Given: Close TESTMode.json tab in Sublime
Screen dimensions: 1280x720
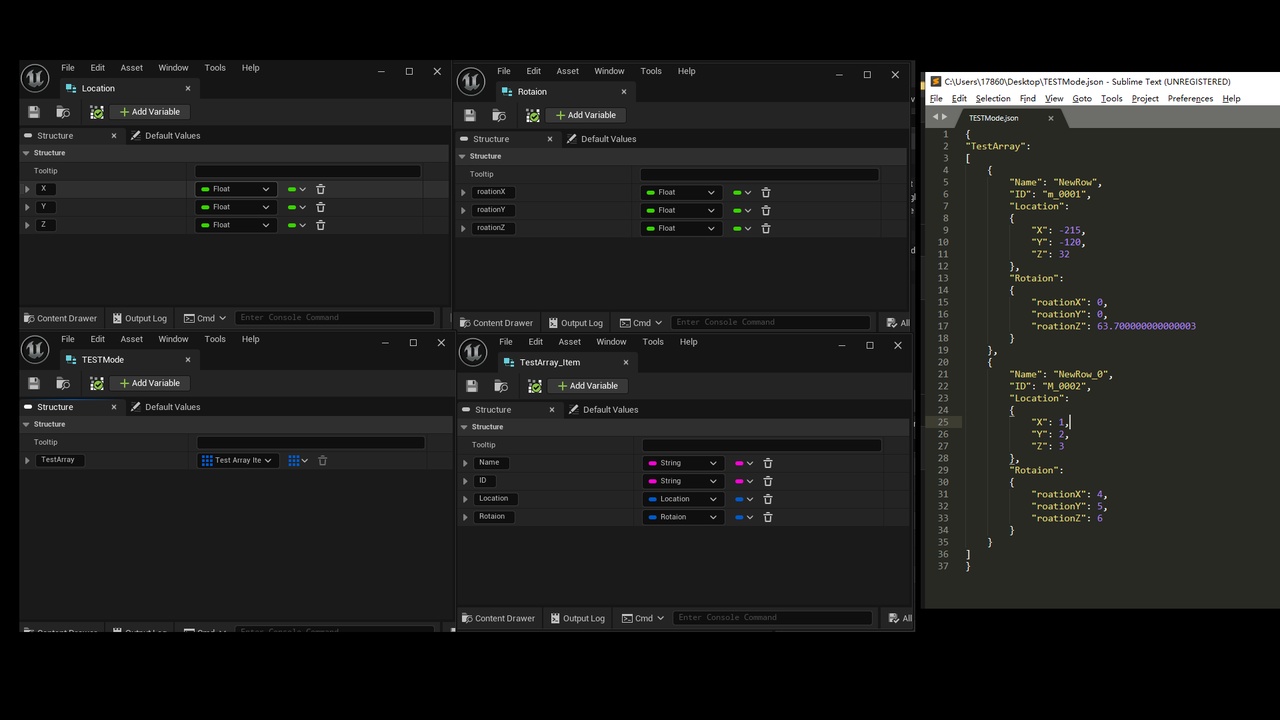Looking at the screenshot, I should click(1050, 118).
